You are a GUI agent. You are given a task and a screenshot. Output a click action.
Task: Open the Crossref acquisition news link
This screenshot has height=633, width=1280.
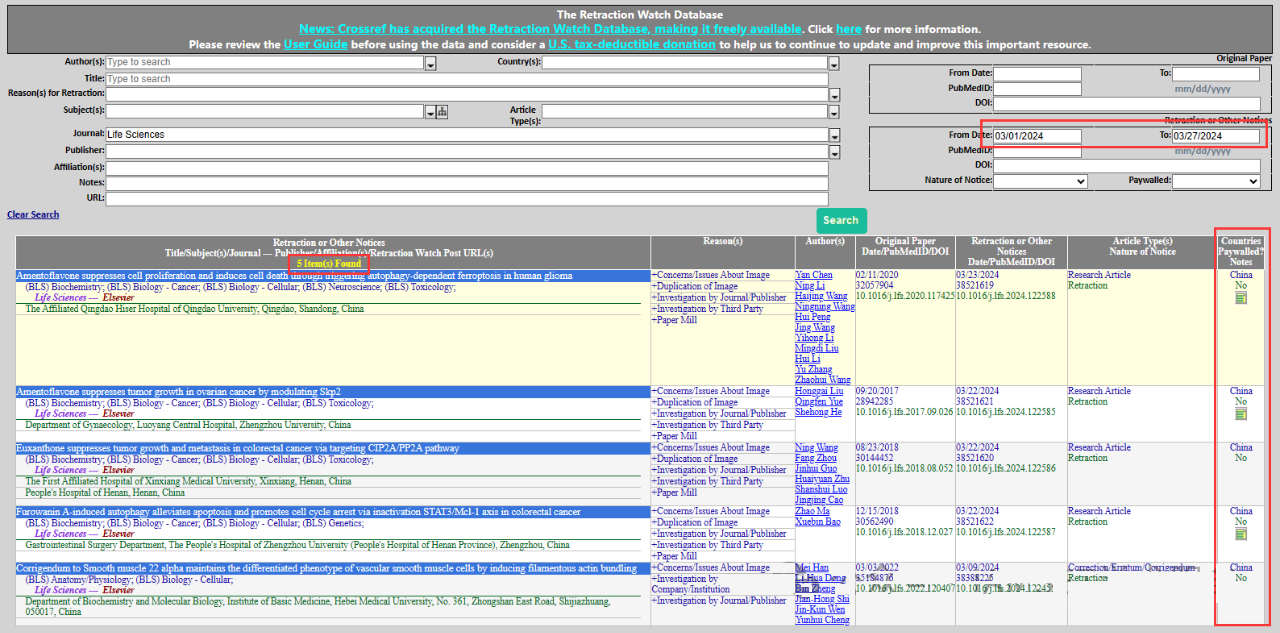pos(550,30)
